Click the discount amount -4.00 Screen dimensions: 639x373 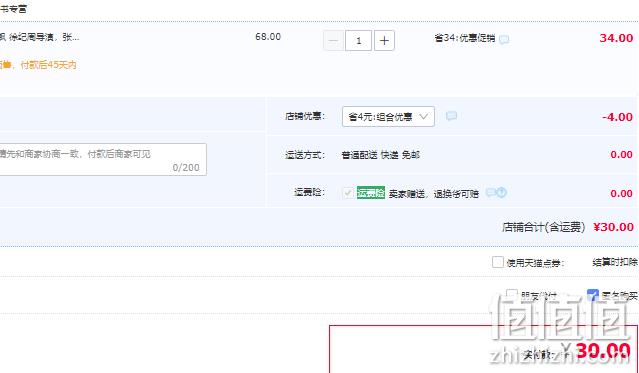pyautogui.click(x=617, y=117)
